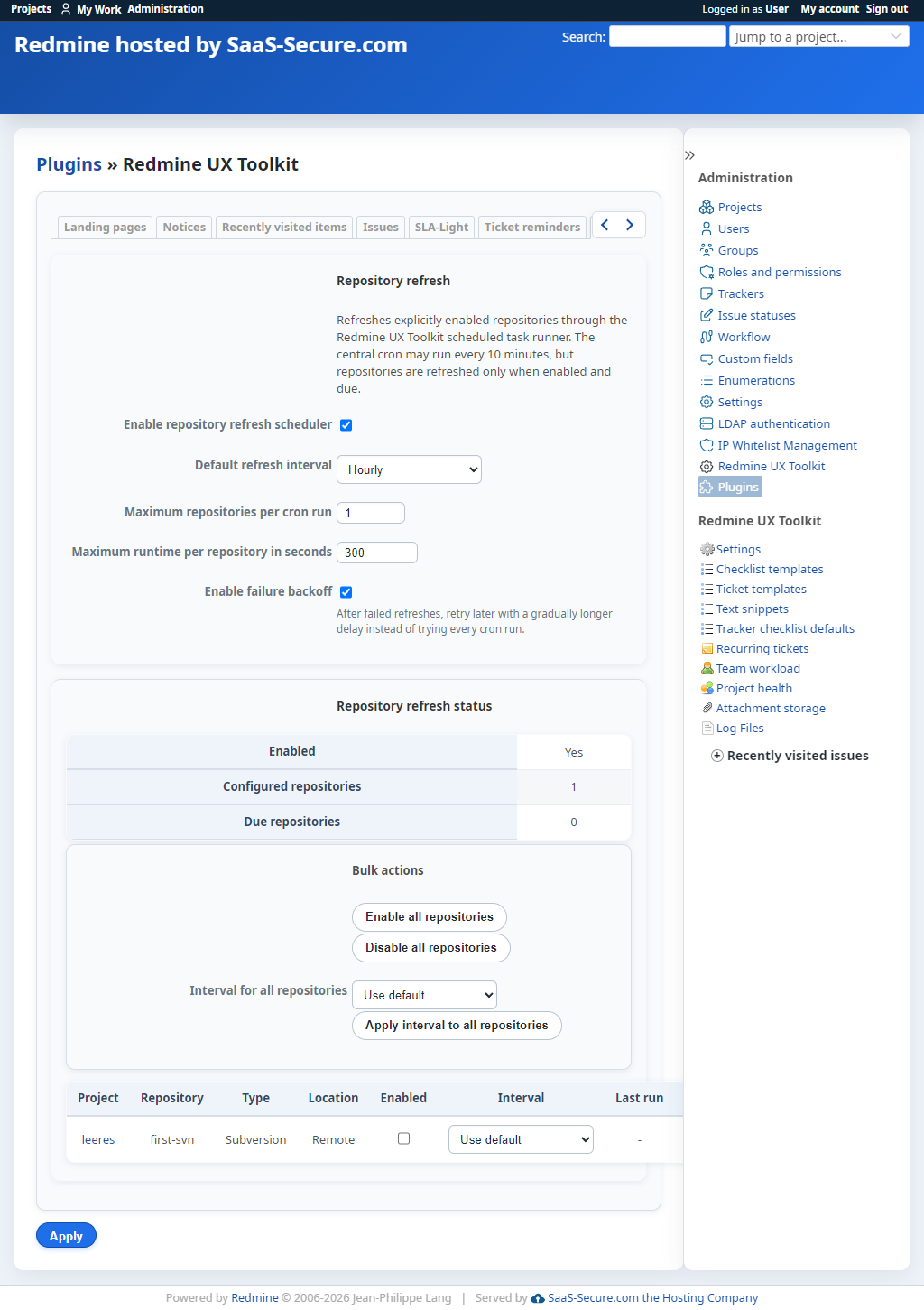Click the LDAP authentication server icon
This screenshot has width=924, height=1310.
coord(707,423)
